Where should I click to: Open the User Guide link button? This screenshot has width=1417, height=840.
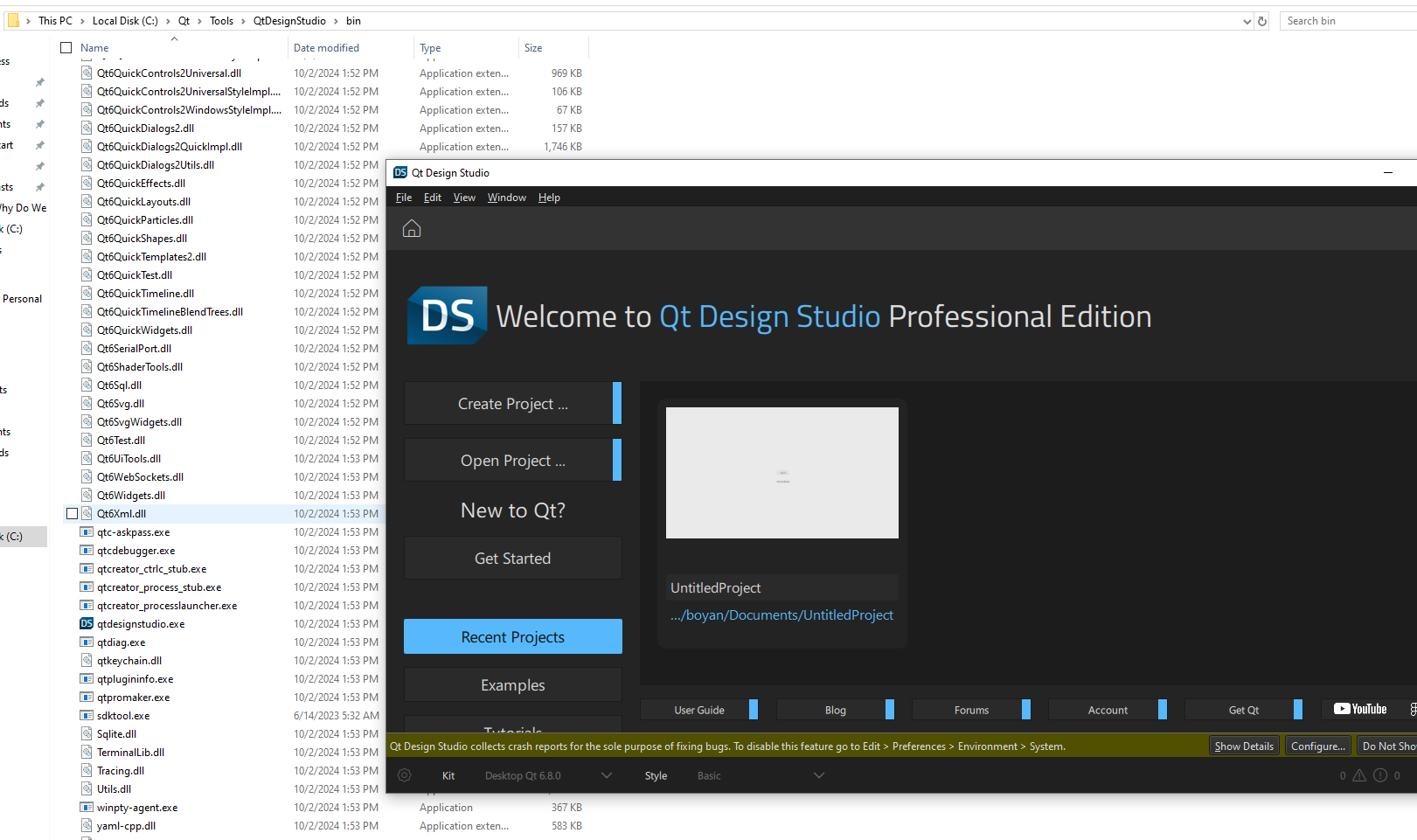click(699, 710)
